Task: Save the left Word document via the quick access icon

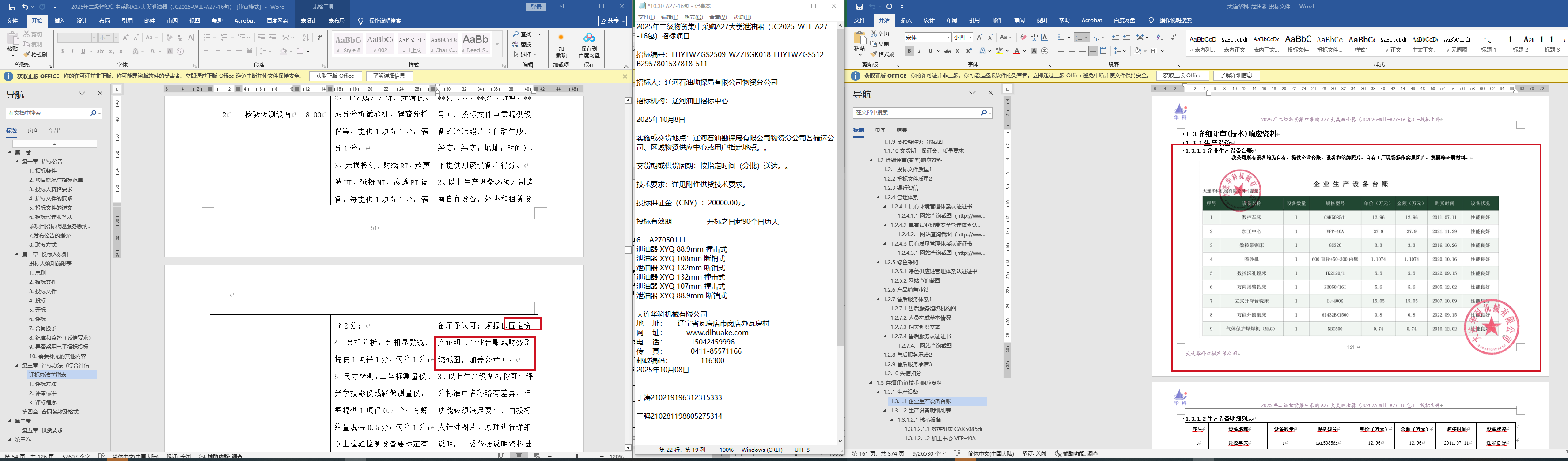Action: (x=12, y=7)
